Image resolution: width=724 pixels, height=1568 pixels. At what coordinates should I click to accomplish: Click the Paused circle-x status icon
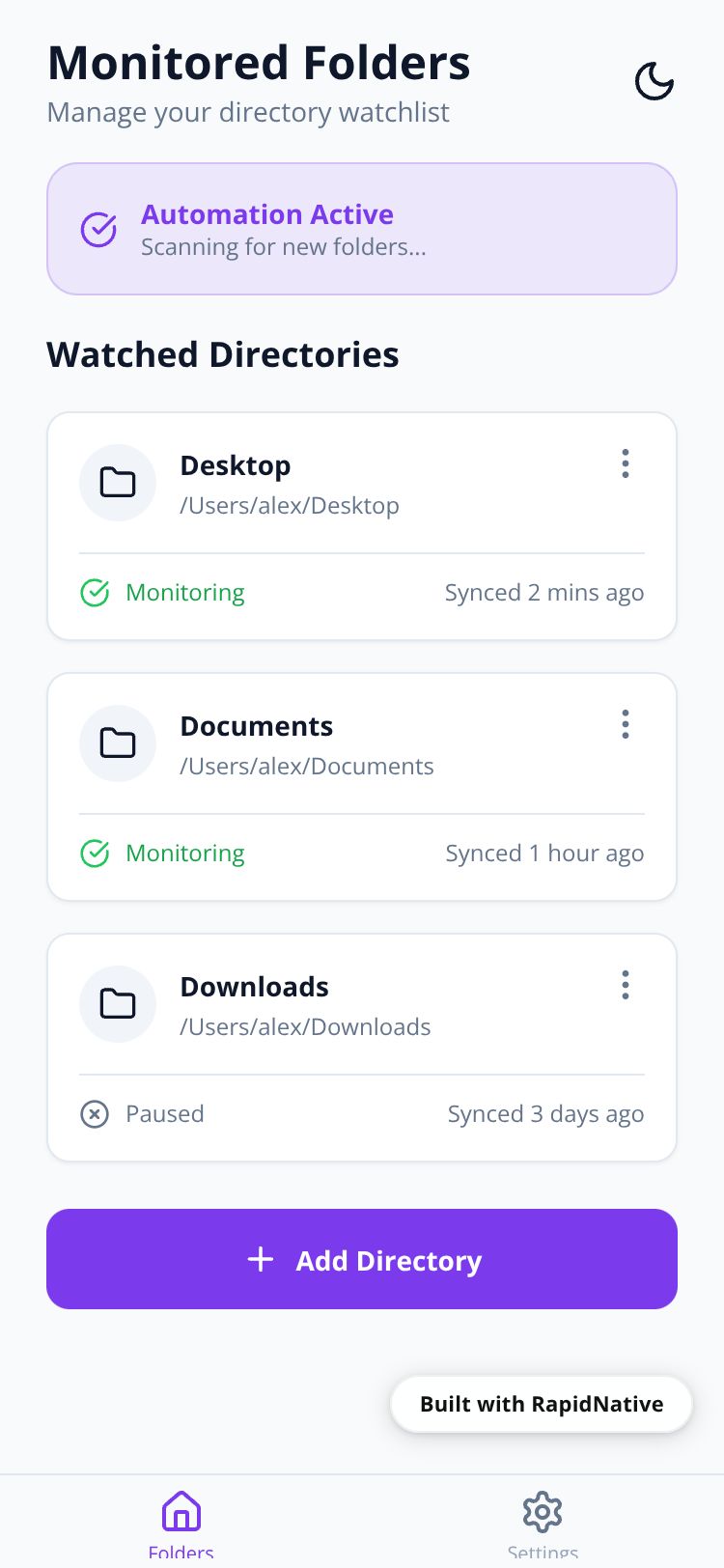point(95,1114)
